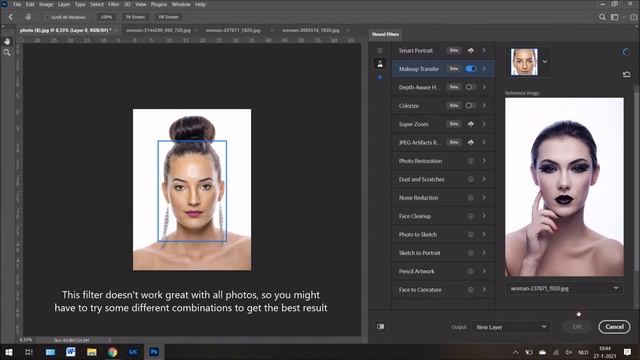Image resolution: width=640 pixels, height=360 pixels.
Task: Click the reset parameters undo icon
Action: [x=627, y=74]
